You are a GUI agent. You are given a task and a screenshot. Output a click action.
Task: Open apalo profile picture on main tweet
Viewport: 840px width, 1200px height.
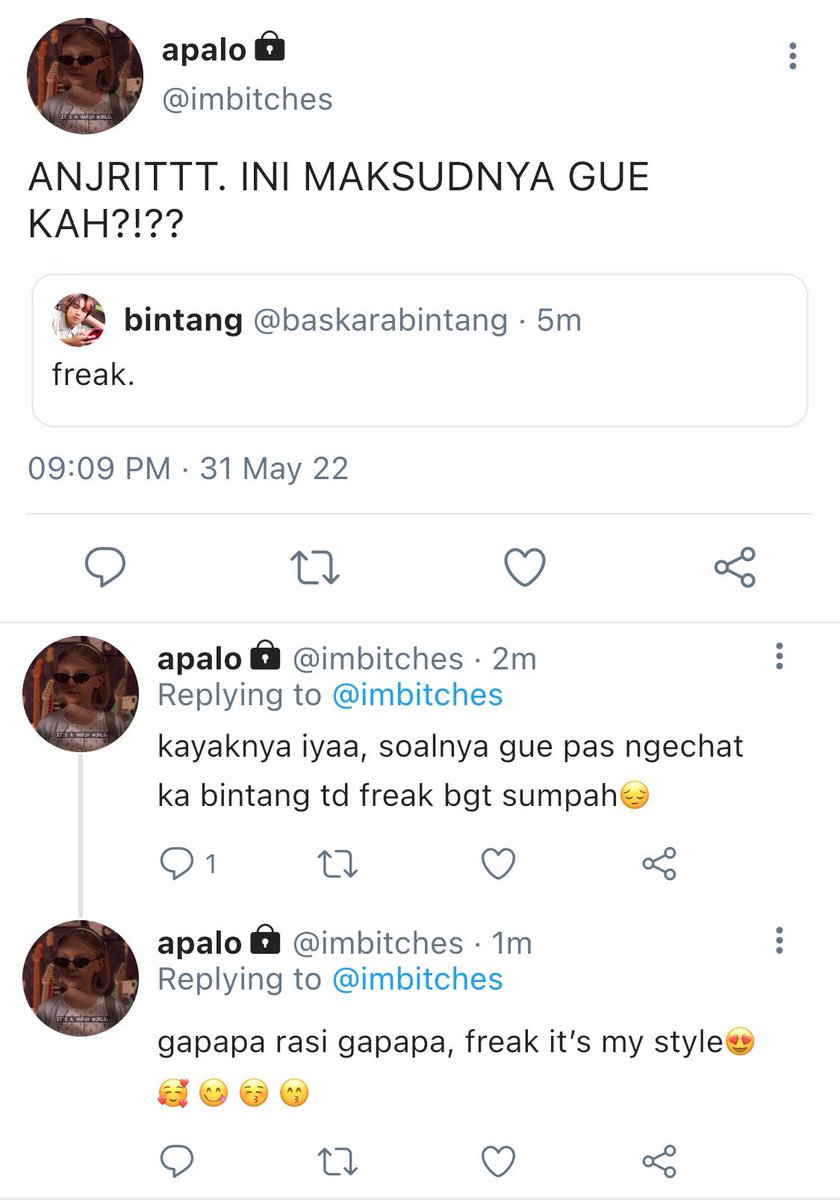(84, 76)
